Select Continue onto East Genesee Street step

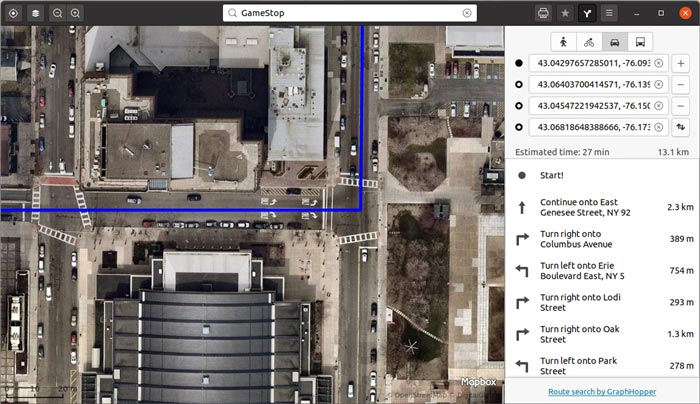(x=602, y=207)
